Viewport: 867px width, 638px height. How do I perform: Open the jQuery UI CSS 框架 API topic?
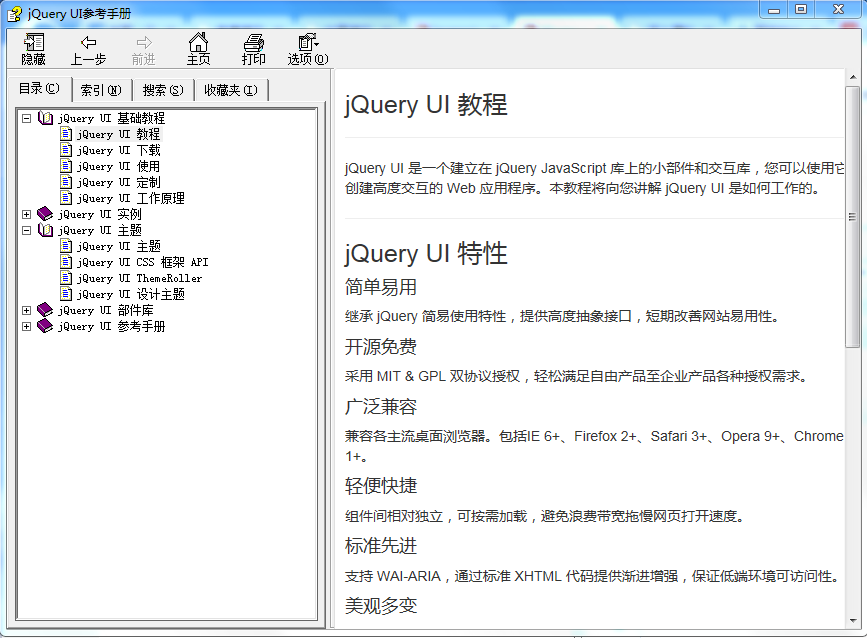click(x=142, y=262)
